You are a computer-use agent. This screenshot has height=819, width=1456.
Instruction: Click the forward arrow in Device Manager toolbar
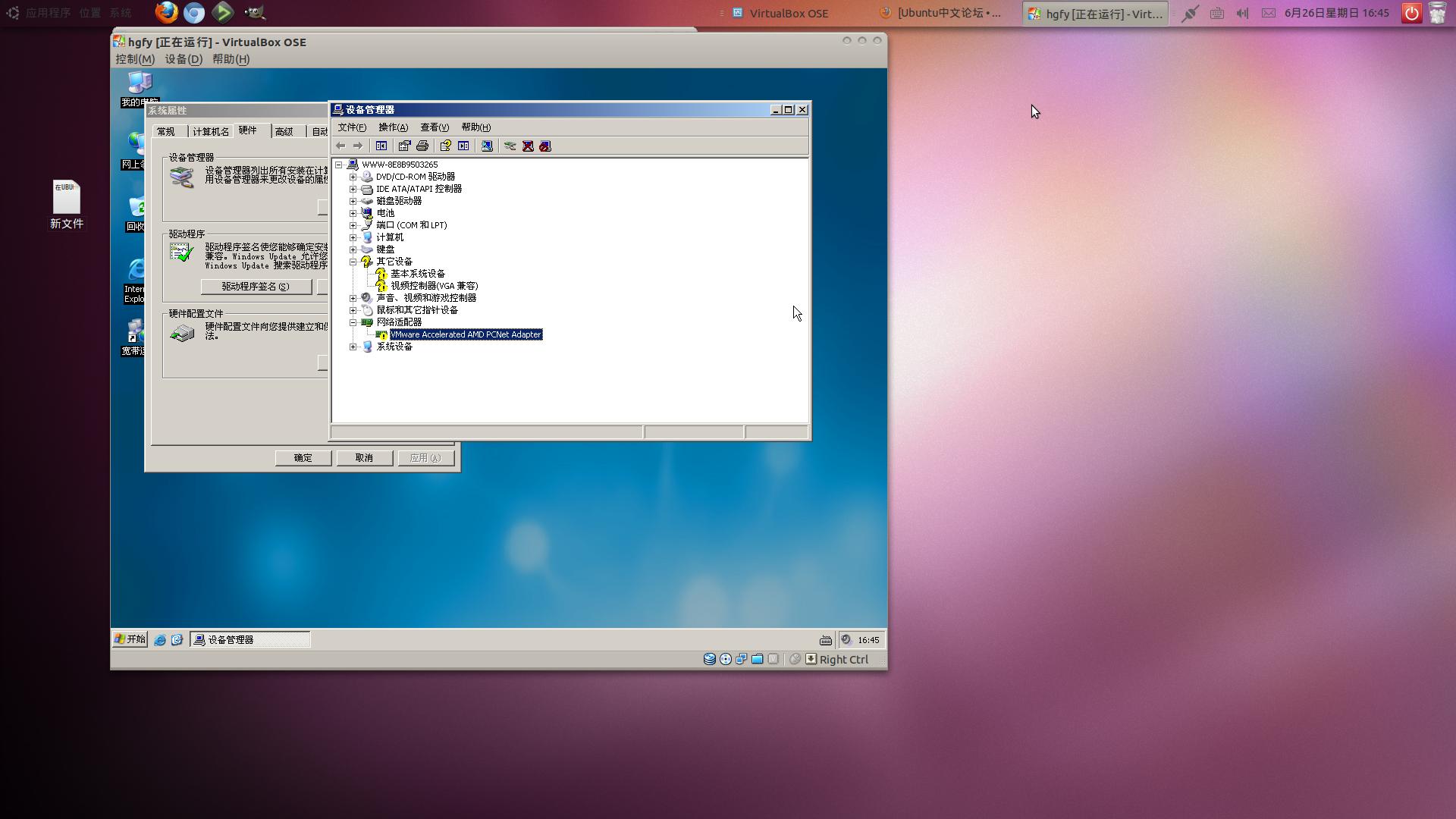click(x=358, y=146)
